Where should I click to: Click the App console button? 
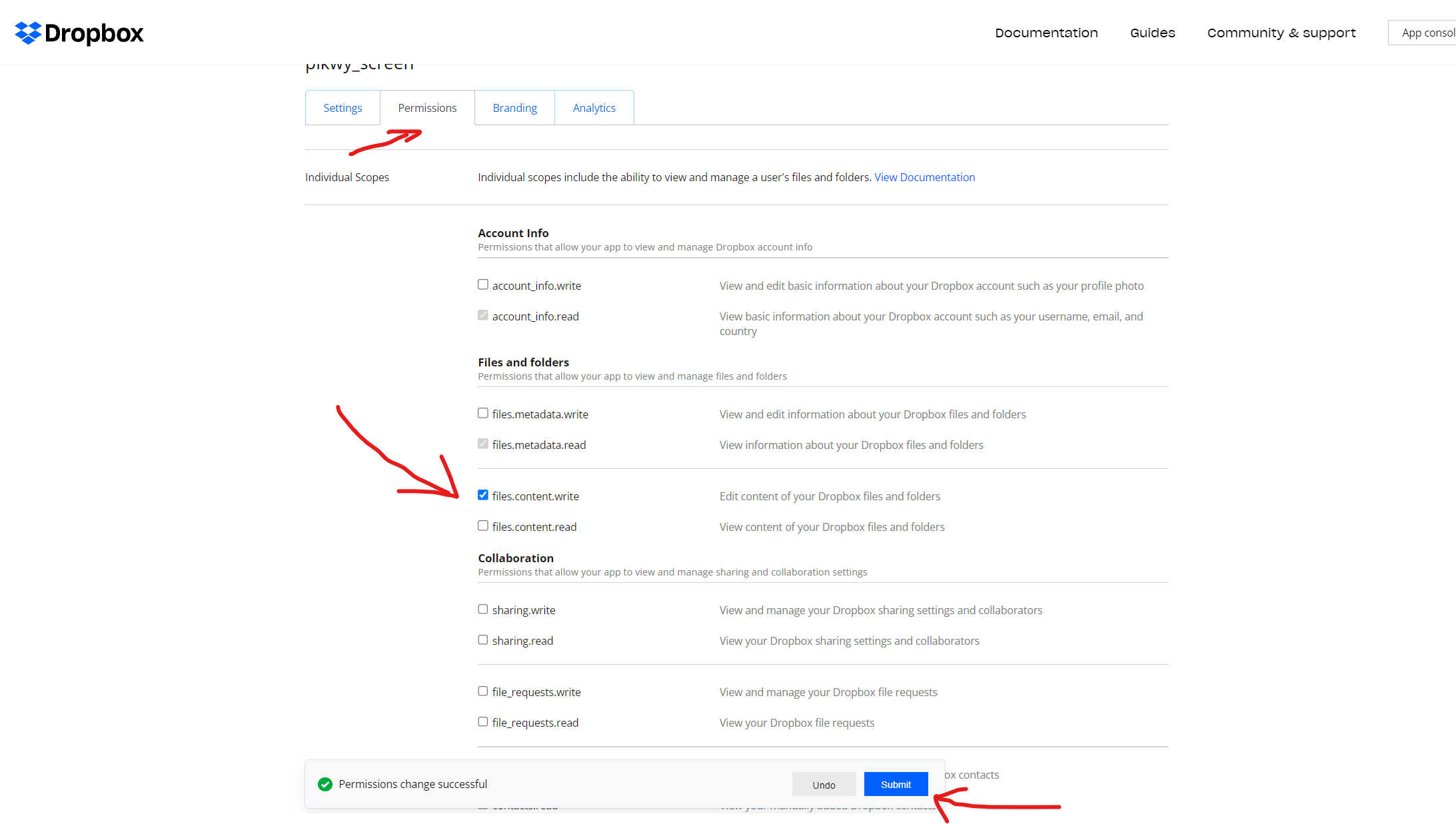(x=1423, y=33)
